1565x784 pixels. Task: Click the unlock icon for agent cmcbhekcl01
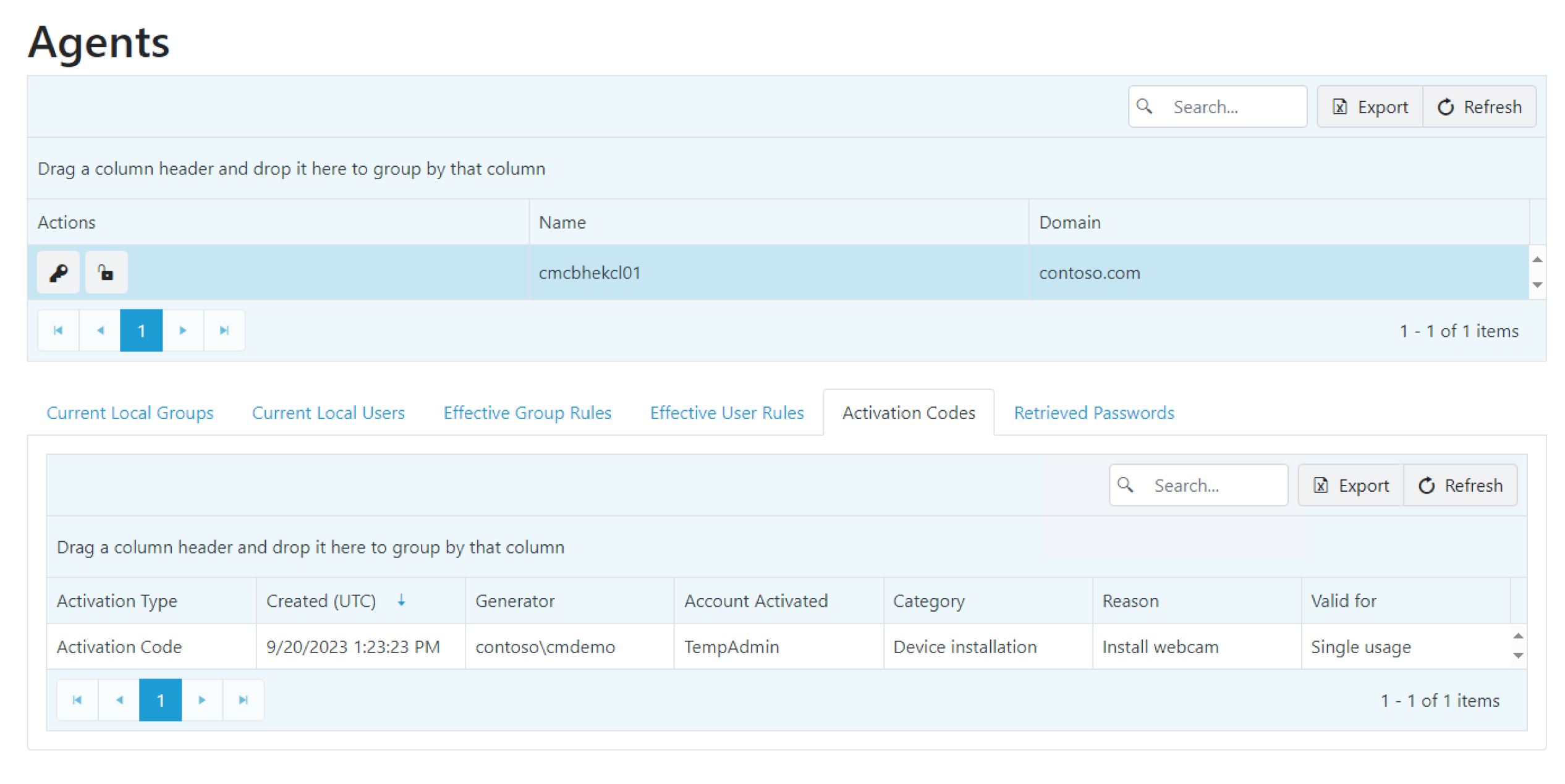point(106,272)
